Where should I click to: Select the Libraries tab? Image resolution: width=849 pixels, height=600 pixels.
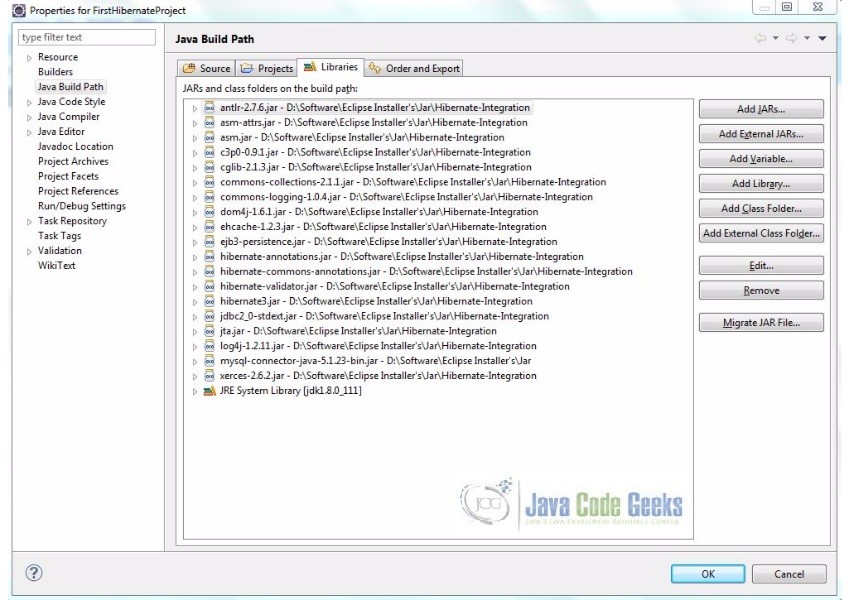331,67
